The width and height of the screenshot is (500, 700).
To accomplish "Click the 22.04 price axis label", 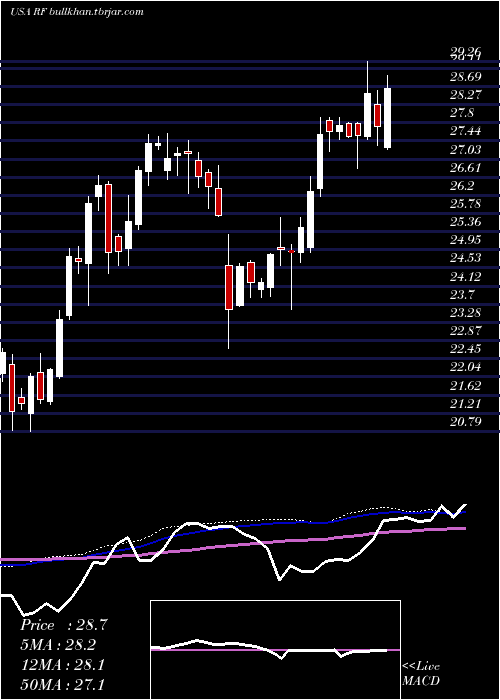I will click(466, 367).
